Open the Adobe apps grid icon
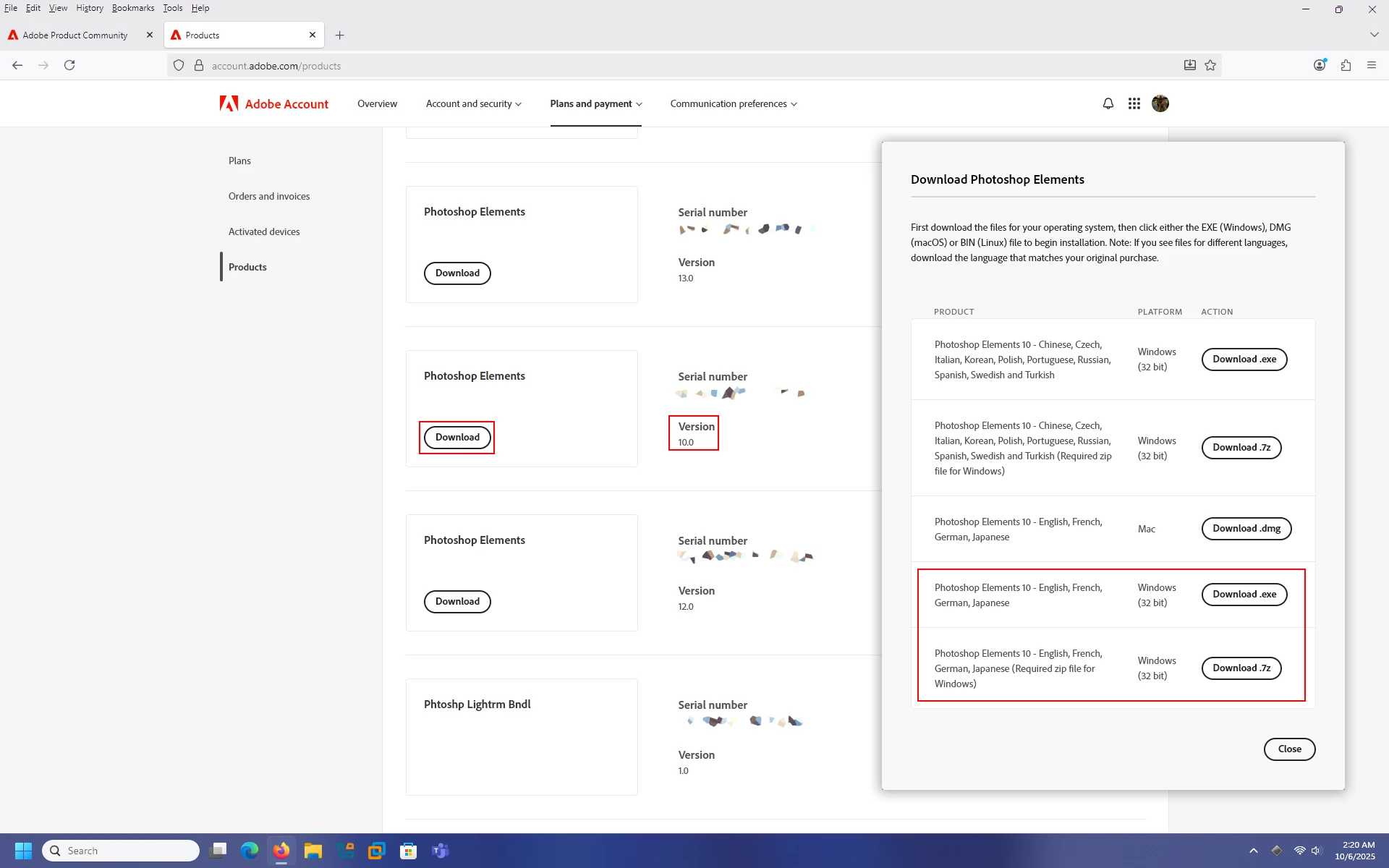Screen dimensions: 1389x868 (x=1134, y=103)
